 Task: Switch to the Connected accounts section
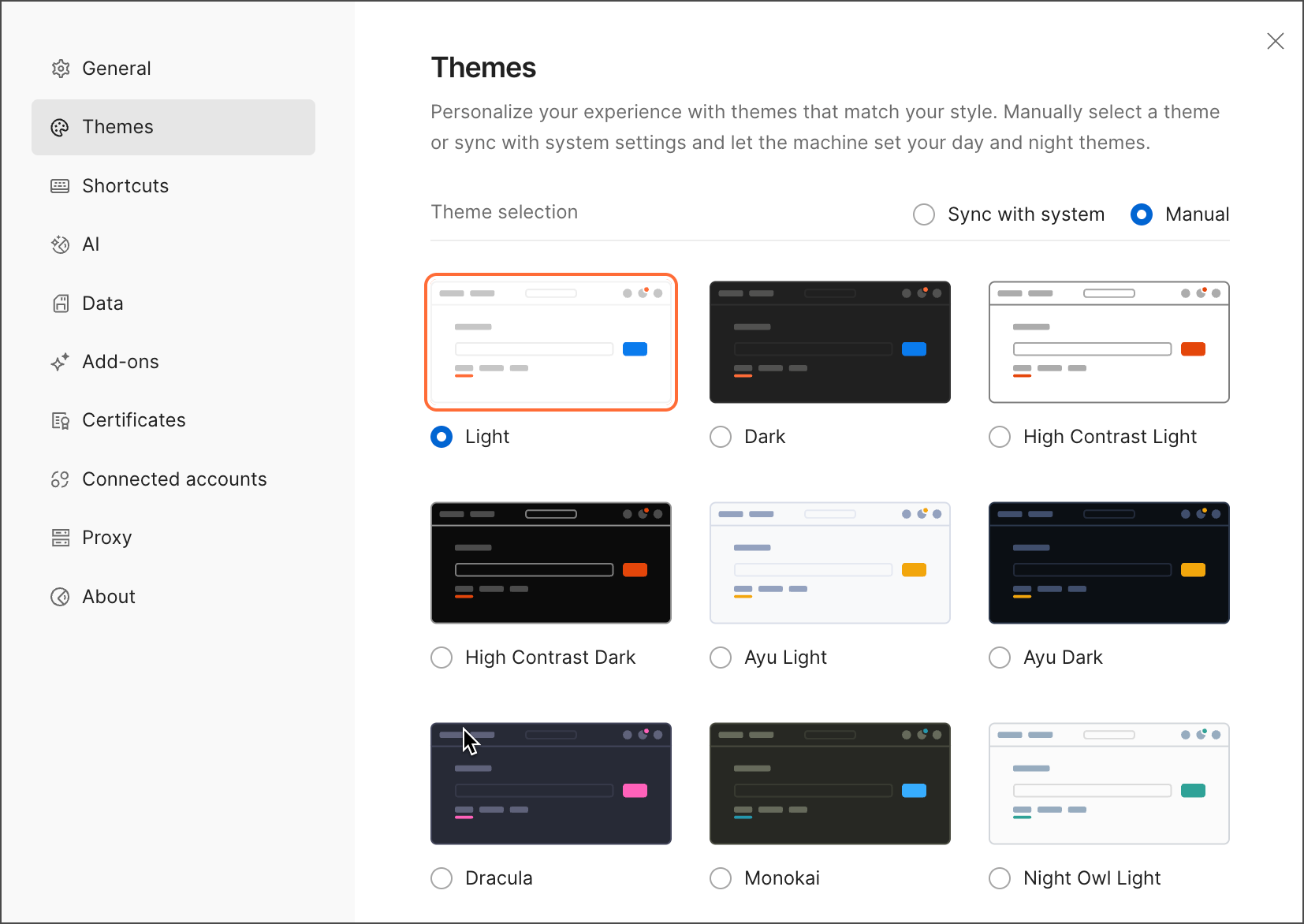(x=61, y=479)
